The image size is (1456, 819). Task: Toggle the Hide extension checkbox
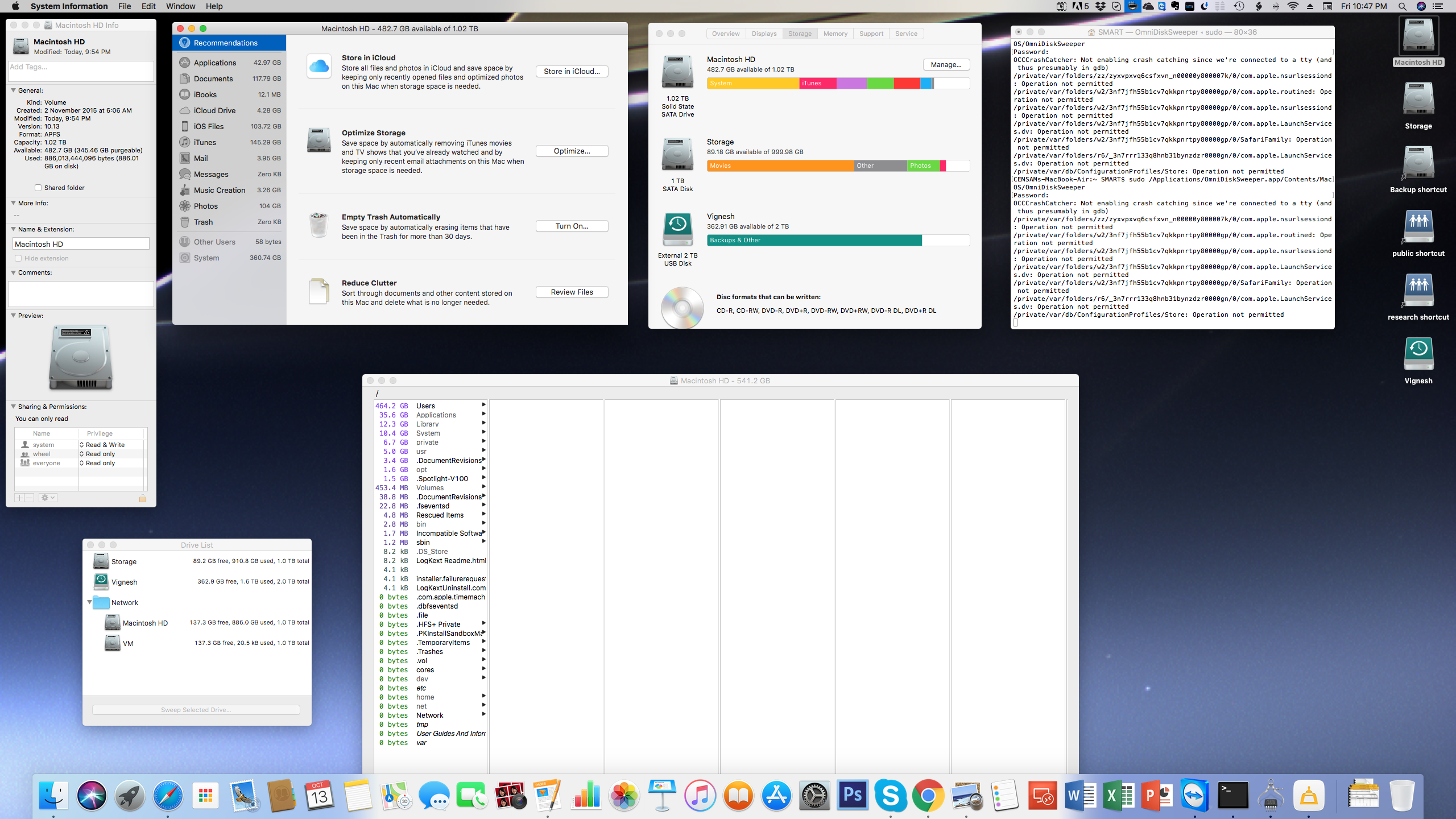[18, 258]
